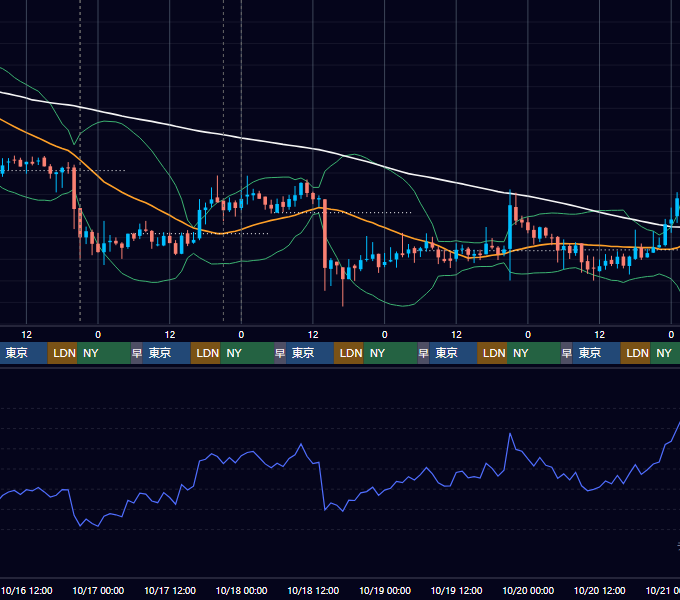The image size is (680, 600).
Task: Click the 10/18 00:00 date label
Action: point(242,590)
